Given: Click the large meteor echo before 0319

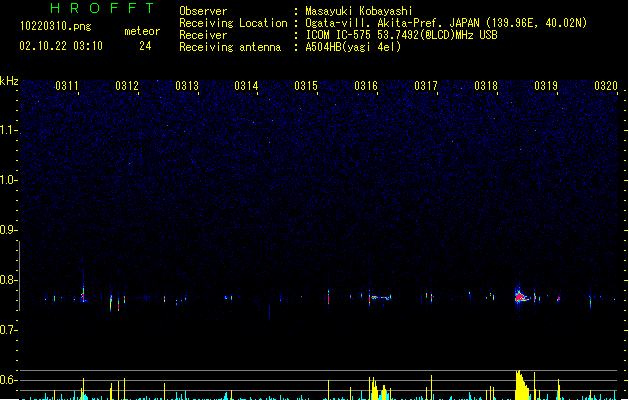Looking at the screenshot, I should (521, 296).
